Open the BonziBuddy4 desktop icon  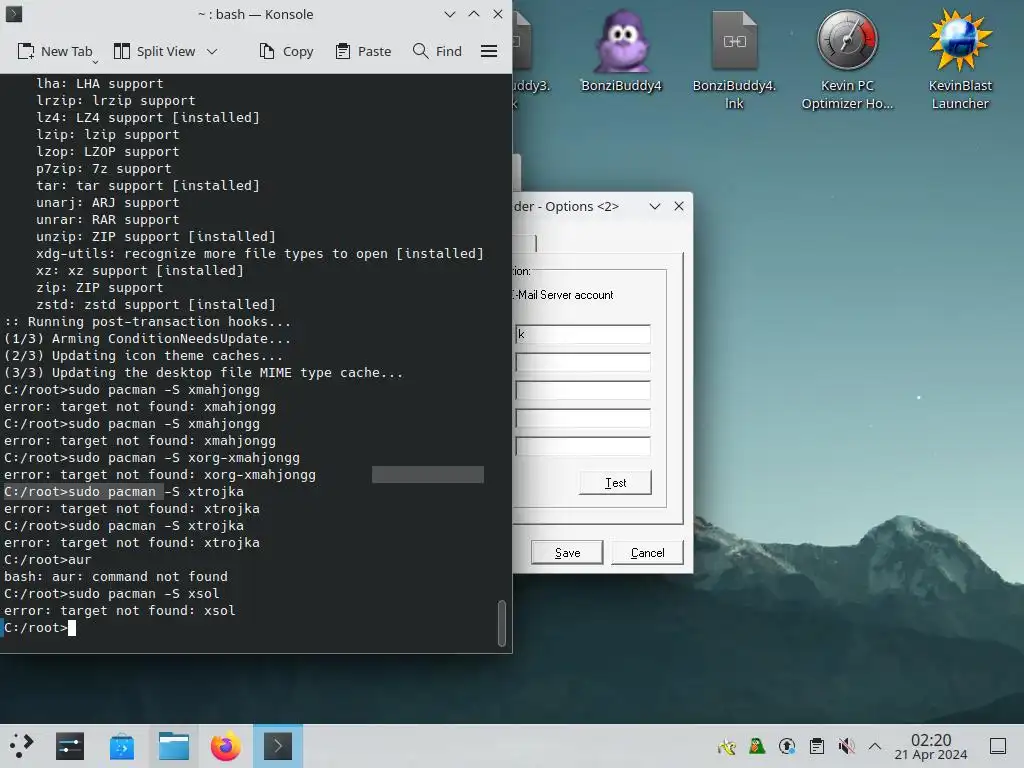pos(621,52)
